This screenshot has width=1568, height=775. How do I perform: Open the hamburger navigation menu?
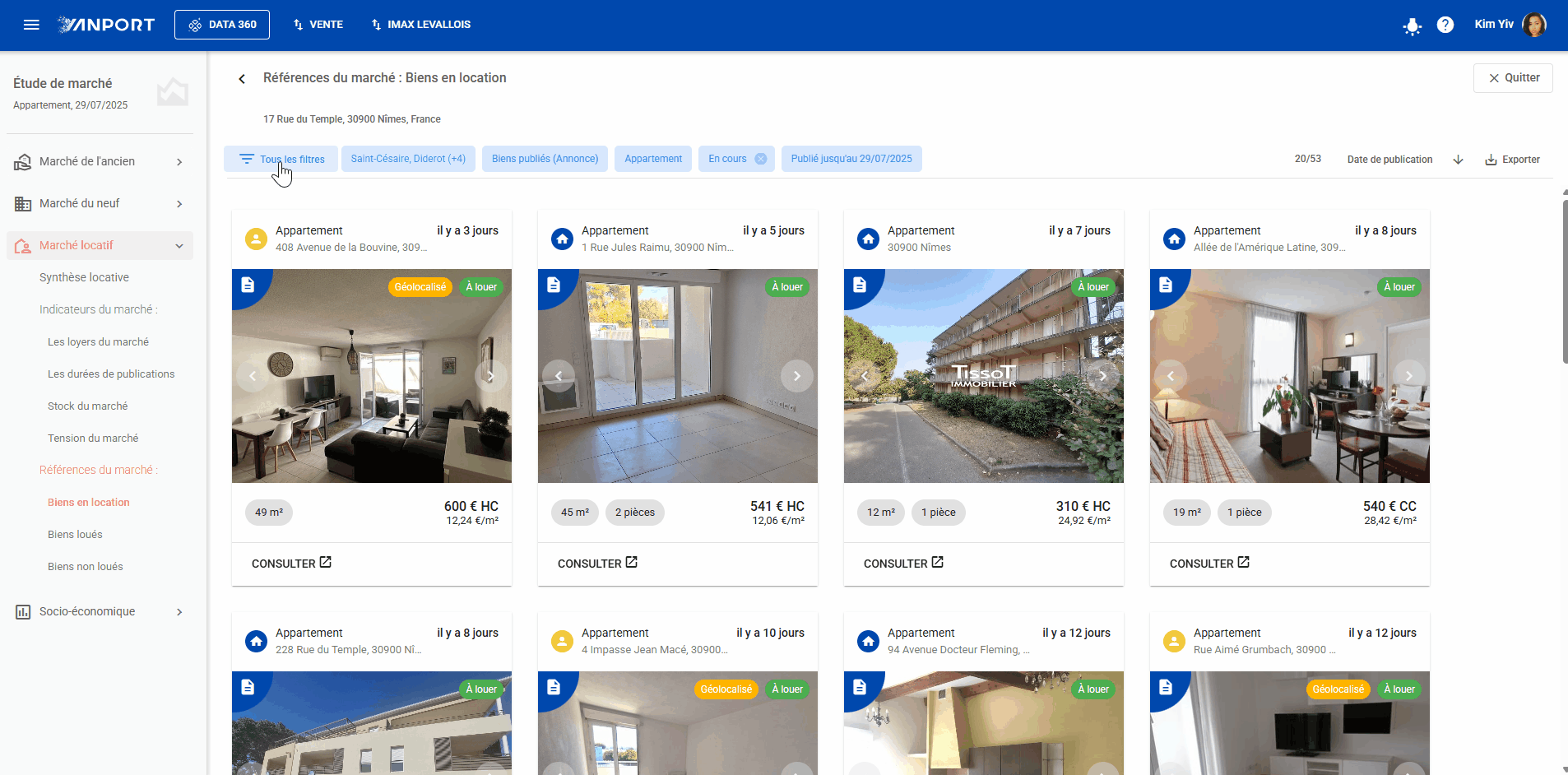(31, 25)
